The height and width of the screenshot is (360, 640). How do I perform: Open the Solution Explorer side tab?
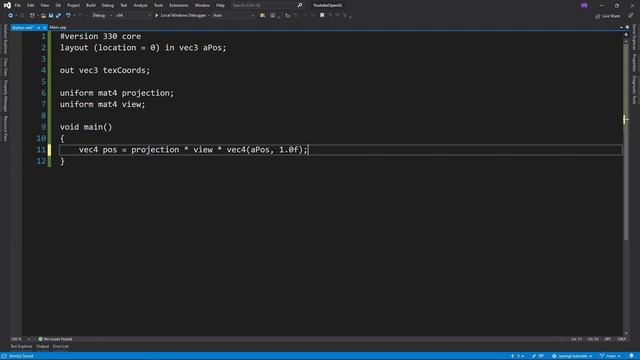click(x=5, y=39)
